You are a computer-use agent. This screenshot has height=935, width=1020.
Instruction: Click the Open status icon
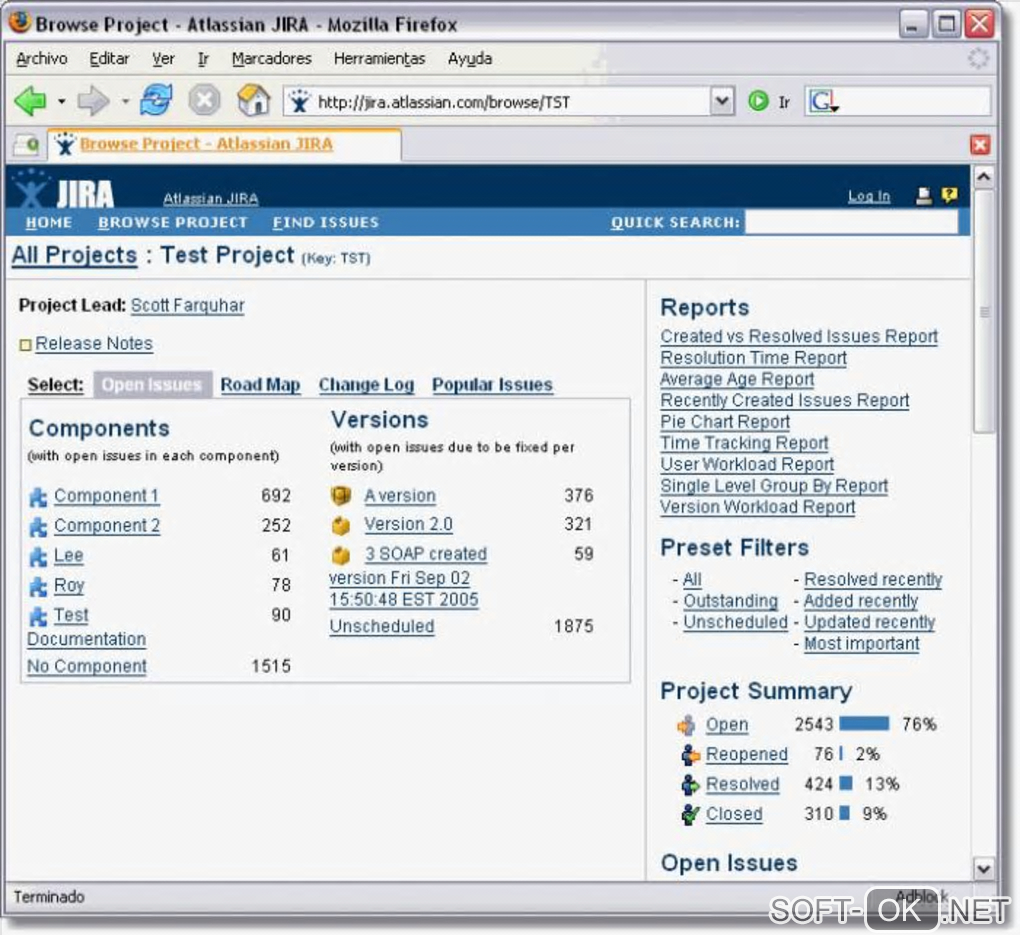pos(687,725)
